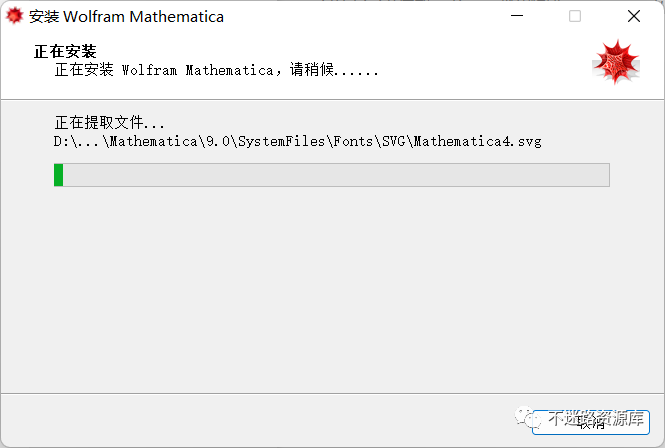
Task: Close the Wolfram Mathematica installer
Action: point(633,17)
